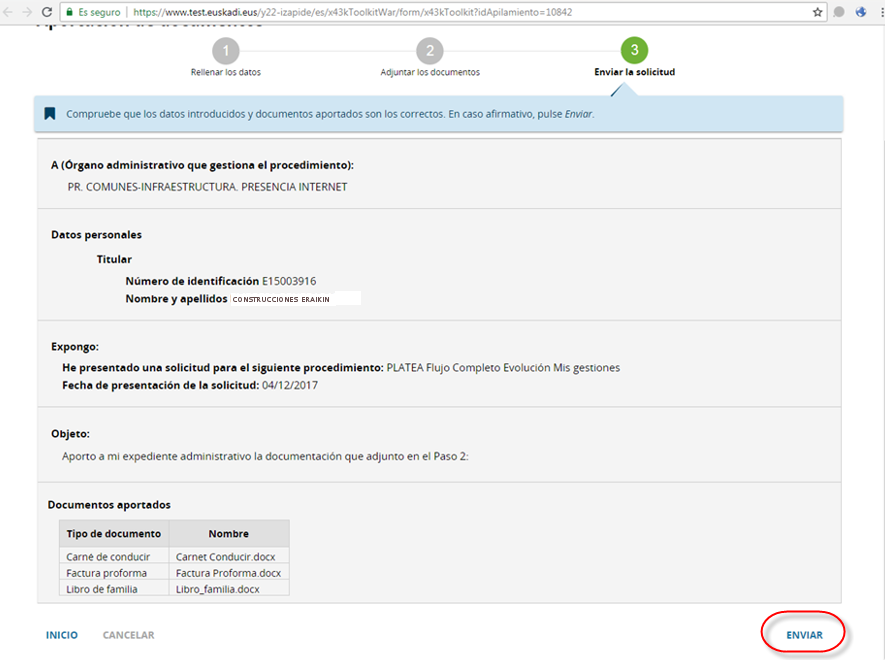Click the 'Adjuntar los documentos' step label
Viewport: 885px width, 660px height.
[430, 73]
